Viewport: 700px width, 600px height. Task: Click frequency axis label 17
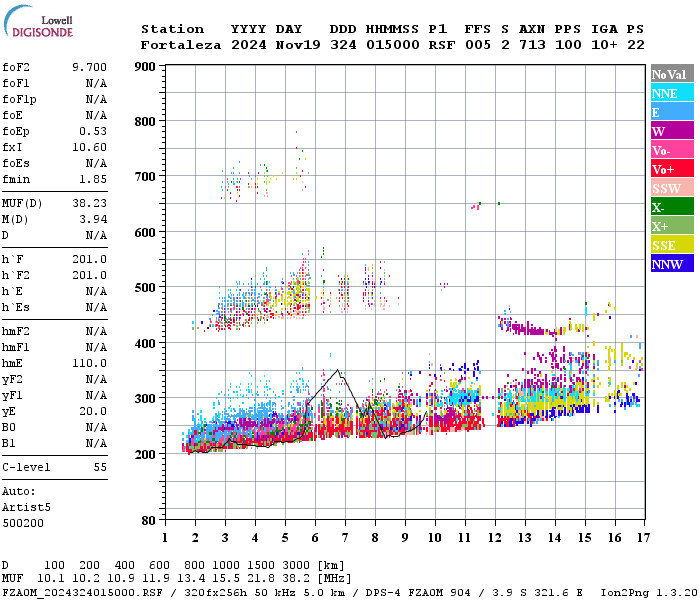[643, 538]
